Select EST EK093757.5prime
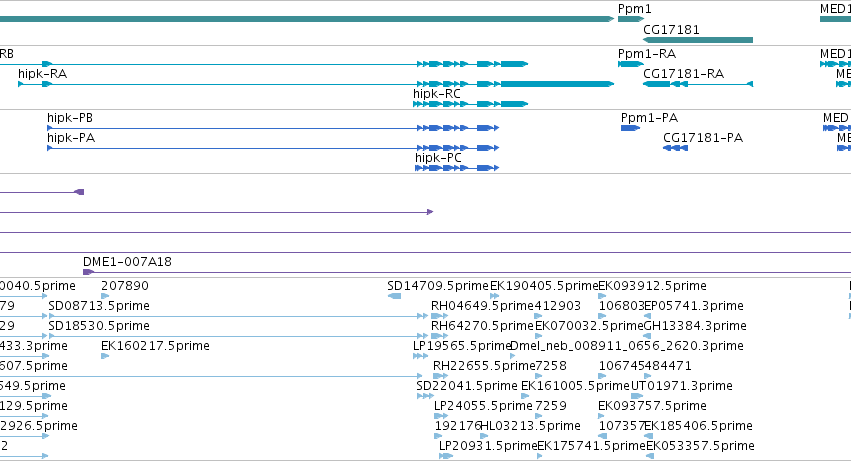851x461 pixels. (x=652, y=406)
